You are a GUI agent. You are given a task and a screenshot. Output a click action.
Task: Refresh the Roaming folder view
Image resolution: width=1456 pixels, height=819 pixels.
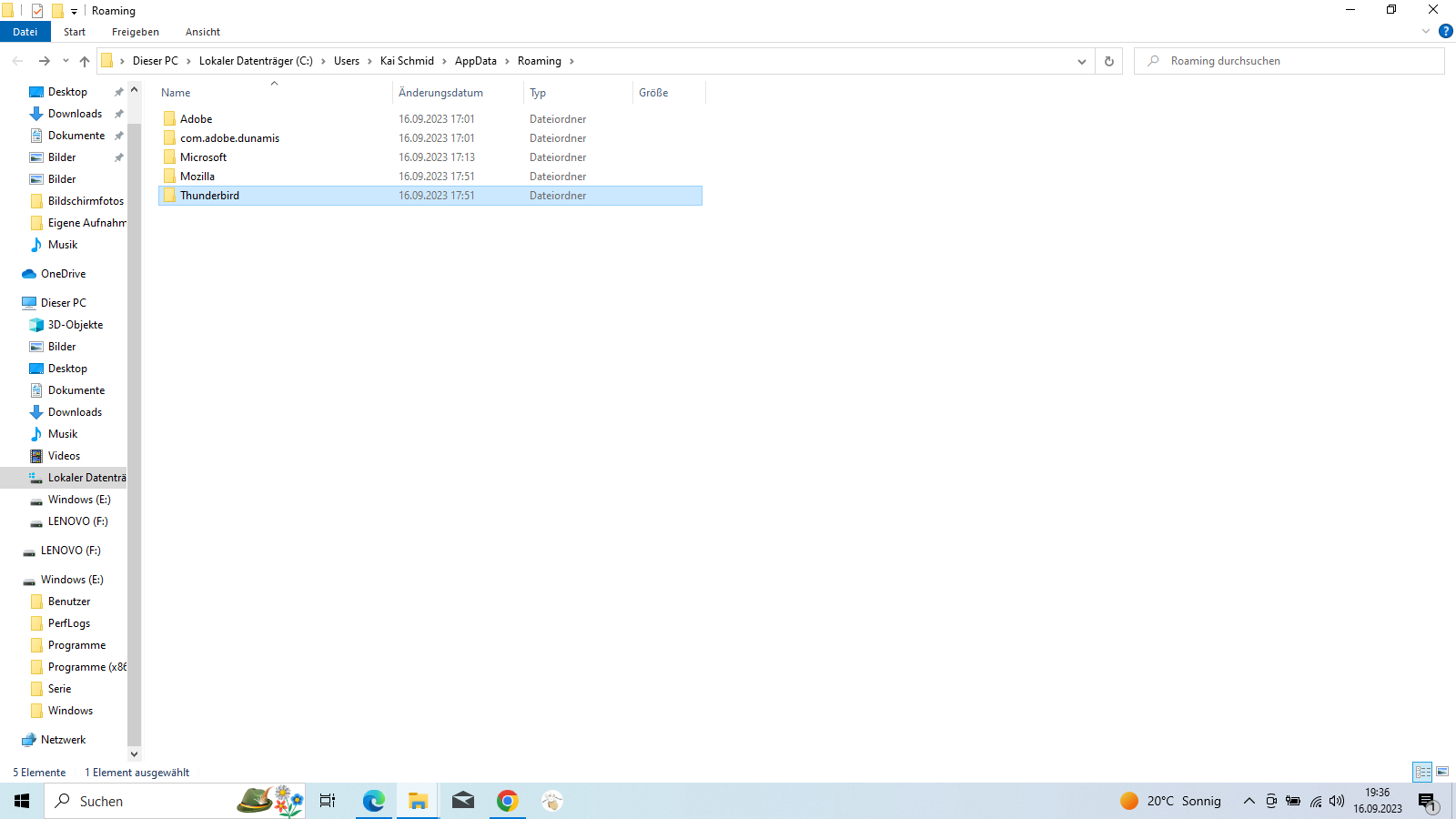click(x=1108, y=61)
